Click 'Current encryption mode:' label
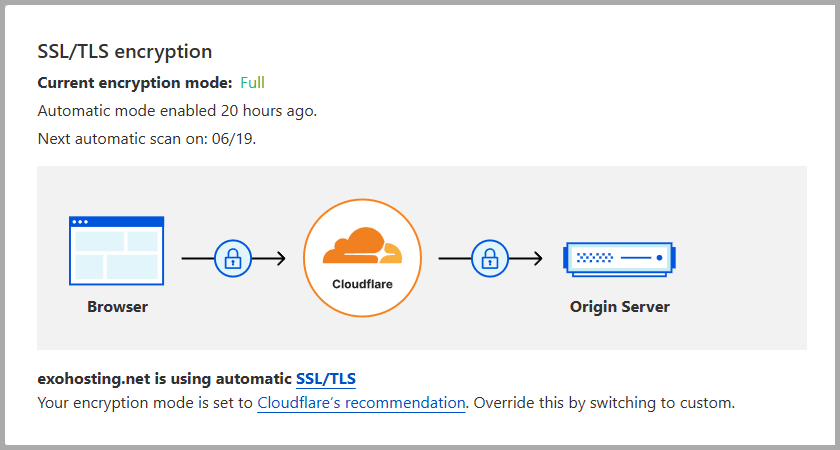This screenshot has height=450, width=840. coord(135,83)
